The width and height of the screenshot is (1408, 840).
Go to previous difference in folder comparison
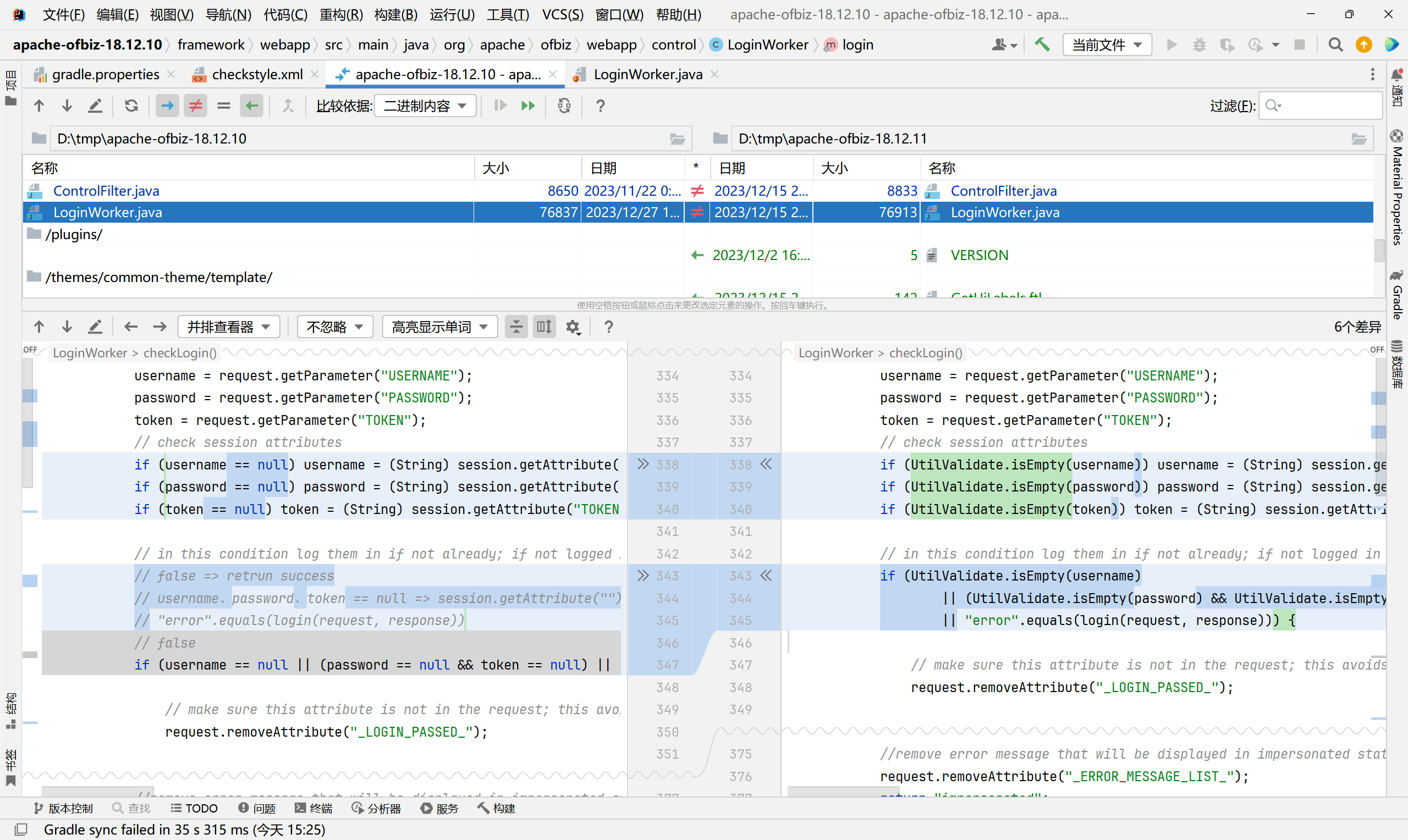pyautogui.click(x=39, y=106)
